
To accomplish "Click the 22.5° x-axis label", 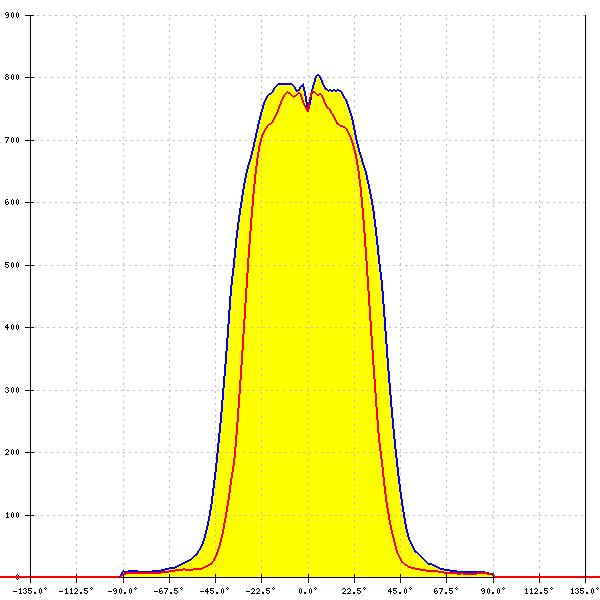I will click(354, 591).
